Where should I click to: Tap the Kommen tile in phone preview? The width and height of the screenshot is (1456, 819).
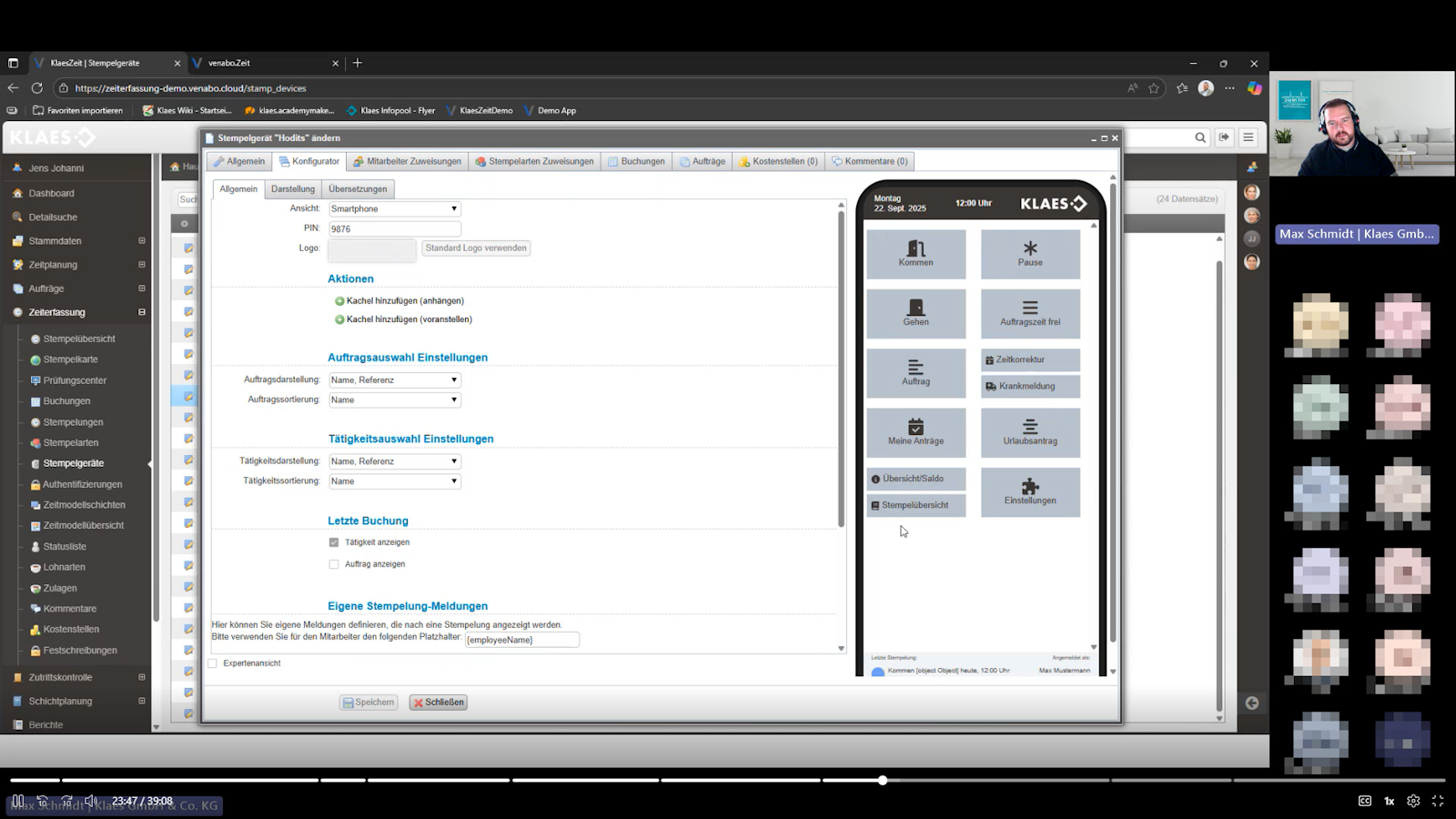click(915, 254)
